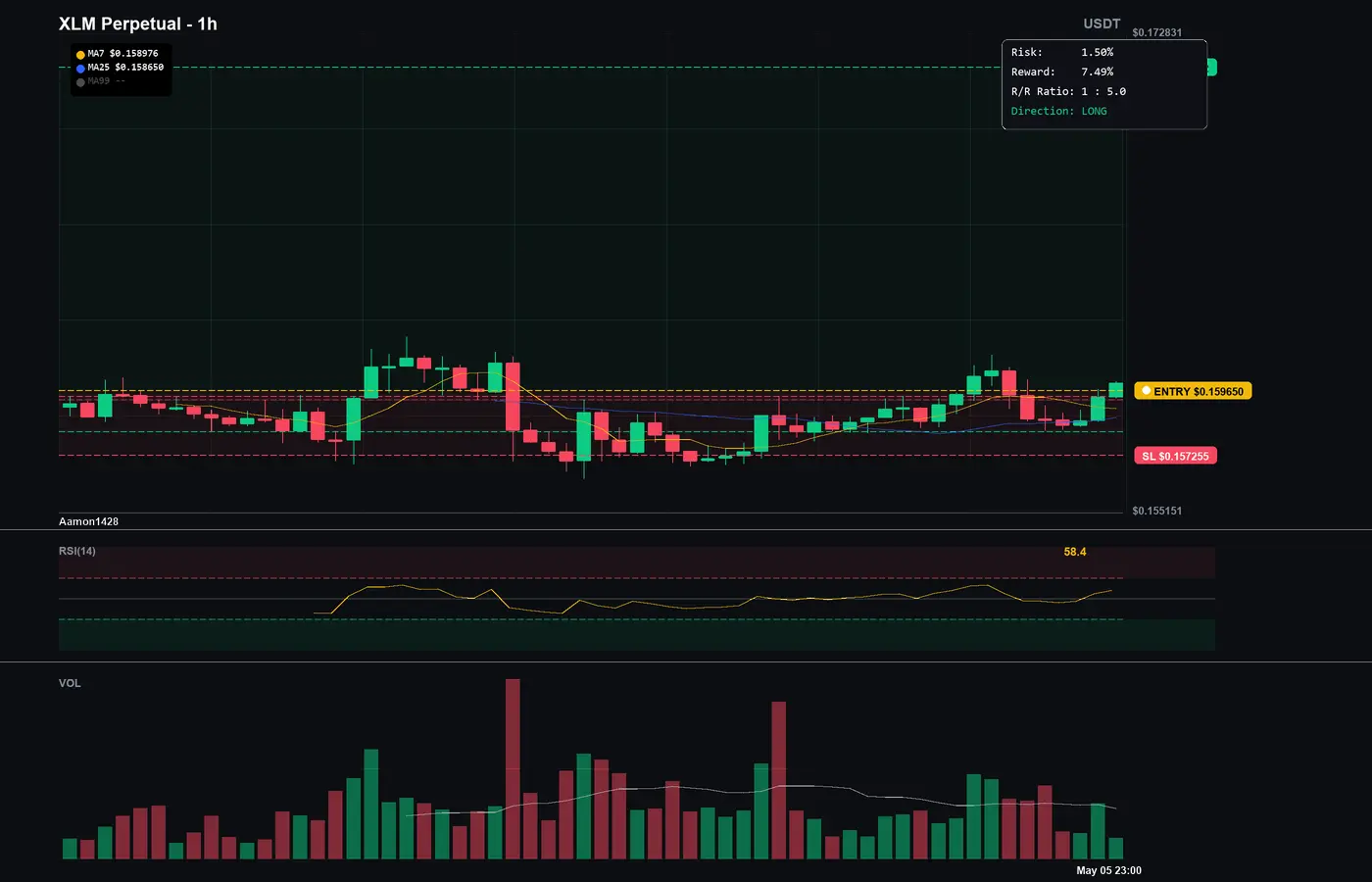Viewport: 1372px width, 882px height.
Task: Click the USDT currency label
Action: [x=1102, y=24]
